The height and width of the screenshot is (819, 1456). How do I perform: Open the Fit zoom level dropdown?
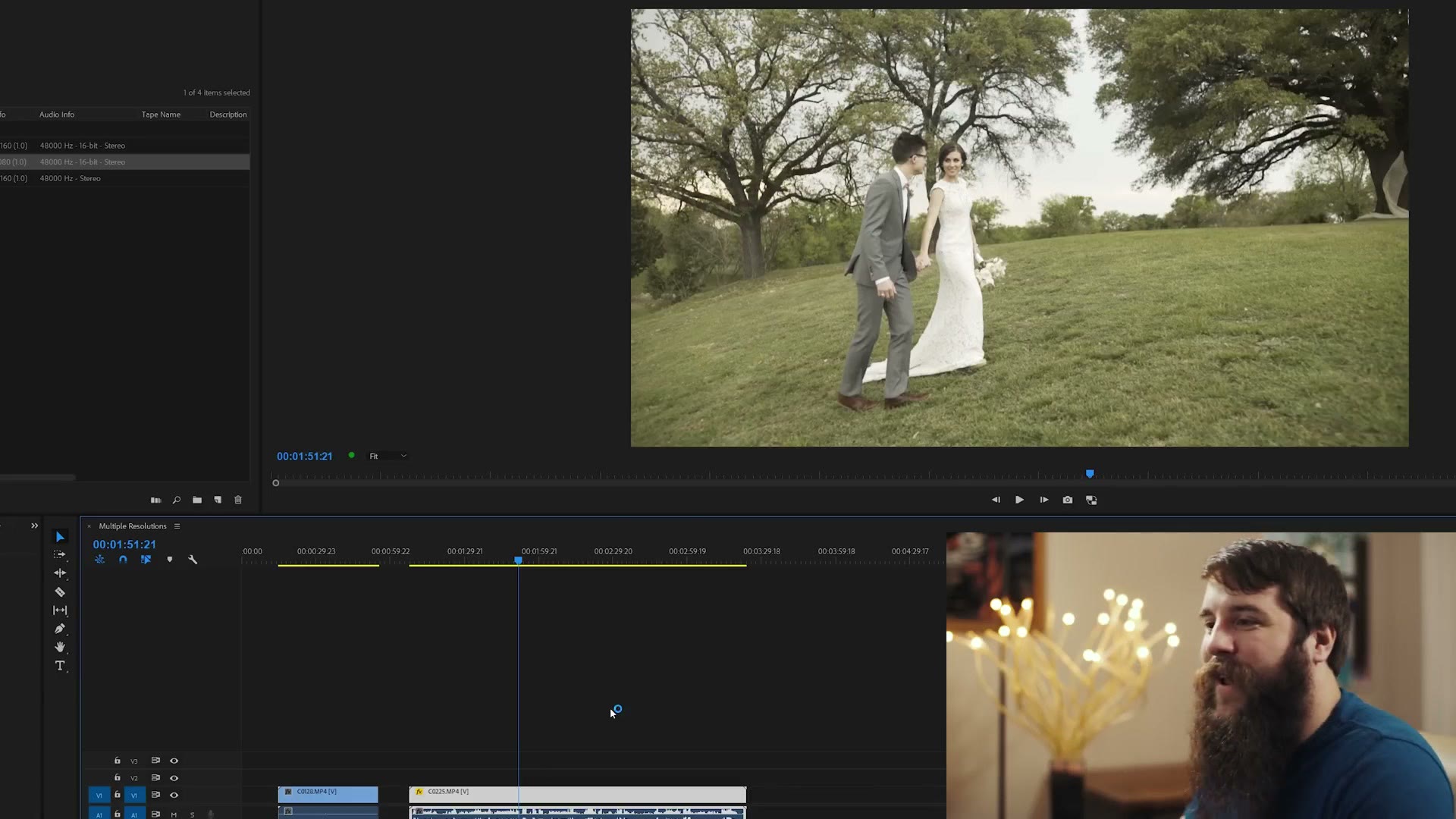click(388, 456)
